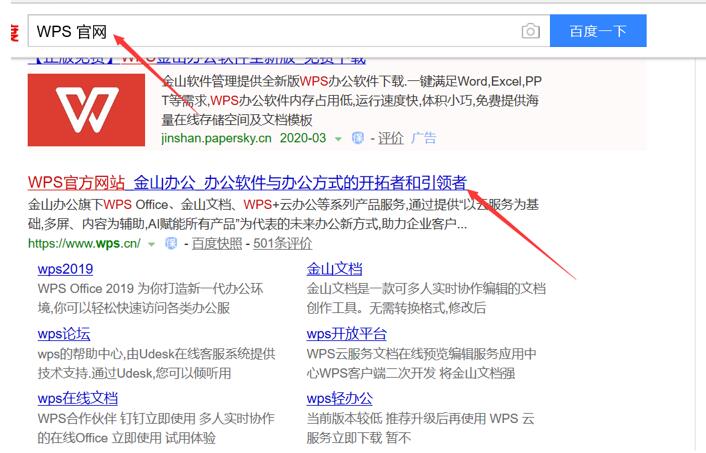This screenshot has height=453, width=706.
Task: Click the description text starting 金山办公旗下WPS Office
Action: click(x=283, y=214)
